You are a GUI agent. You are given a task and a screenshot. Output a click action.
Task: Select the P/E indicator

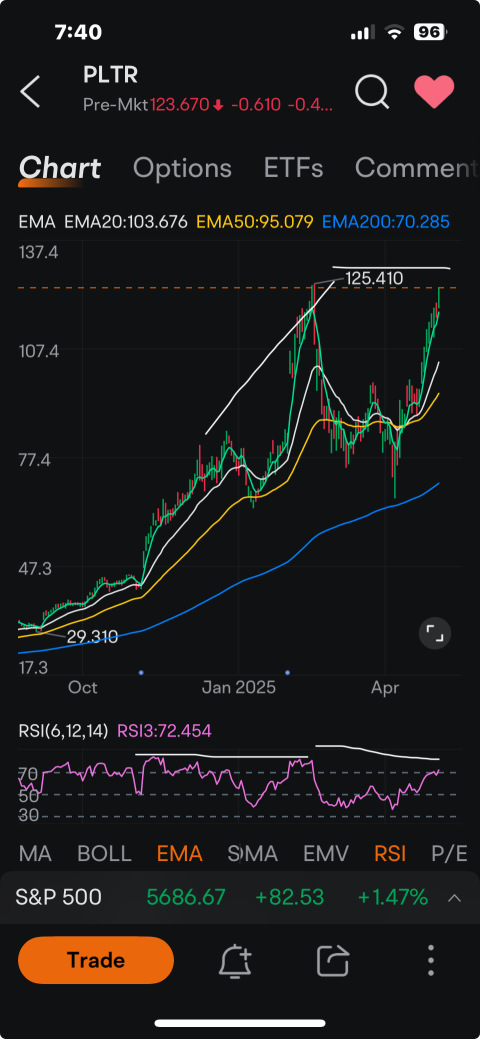[x=450, y=853]
